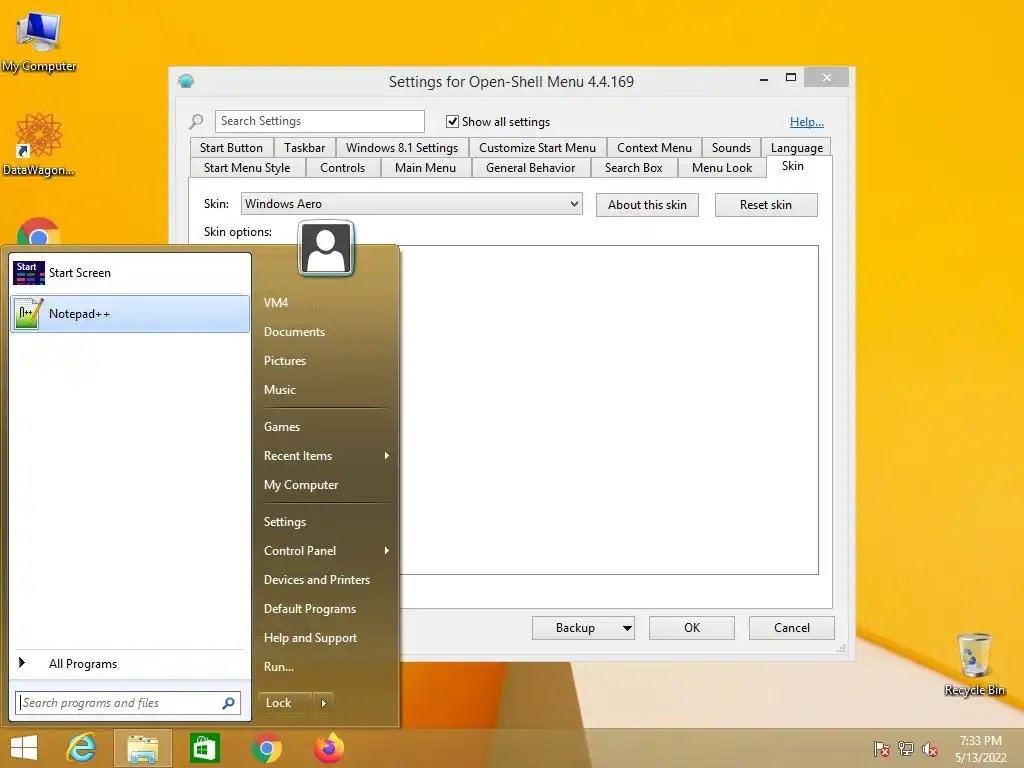Screen dimensions: 1024x768
Task: Click Cancel in the settings dialog
Action: pos(792,628)
